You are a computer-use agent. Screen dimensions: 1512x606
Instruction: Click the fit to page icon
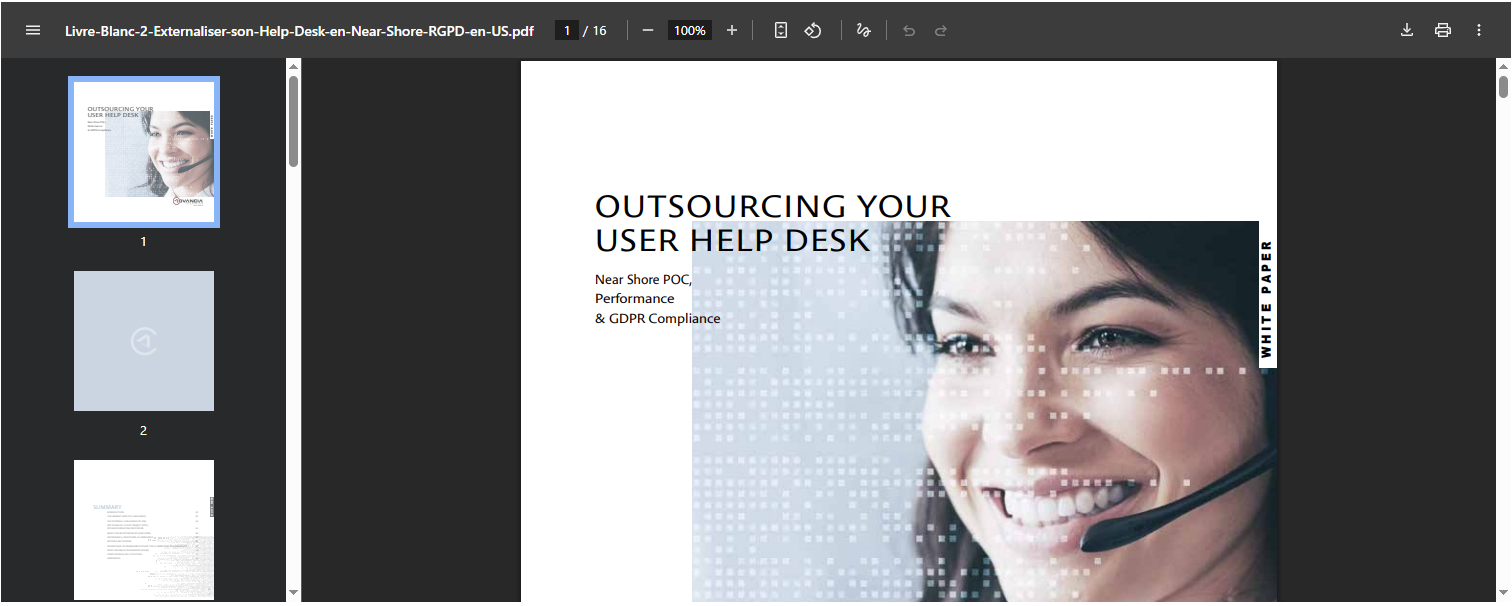pos(781,30)
